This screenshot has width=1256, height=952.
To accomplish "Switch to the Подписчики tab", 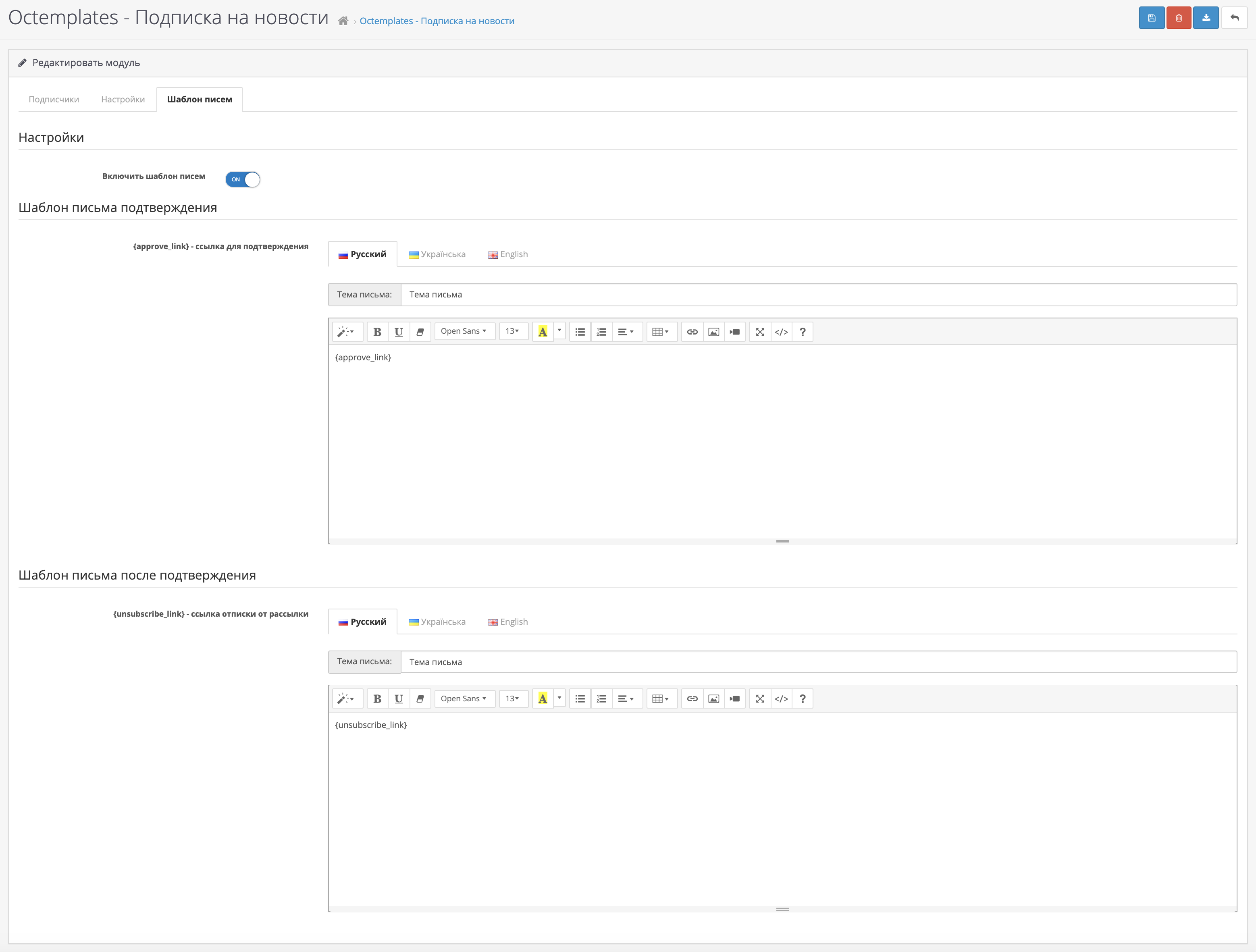I will click(x=54, y=99).
